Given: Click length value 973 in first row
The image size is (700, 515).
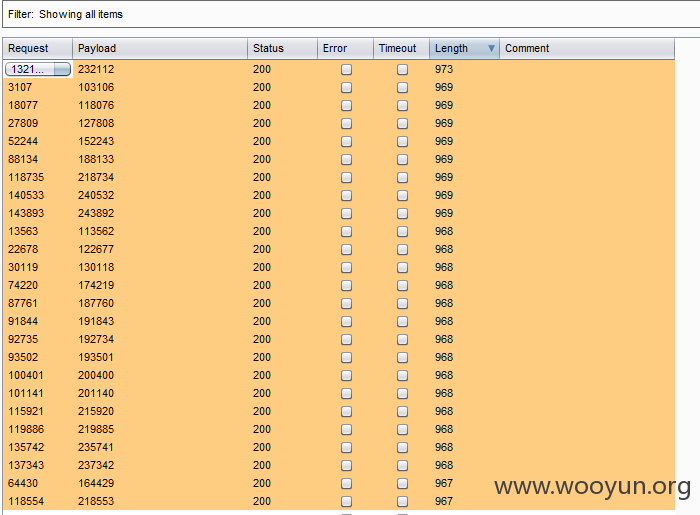Looking at the screenshot, I should 444,69.
